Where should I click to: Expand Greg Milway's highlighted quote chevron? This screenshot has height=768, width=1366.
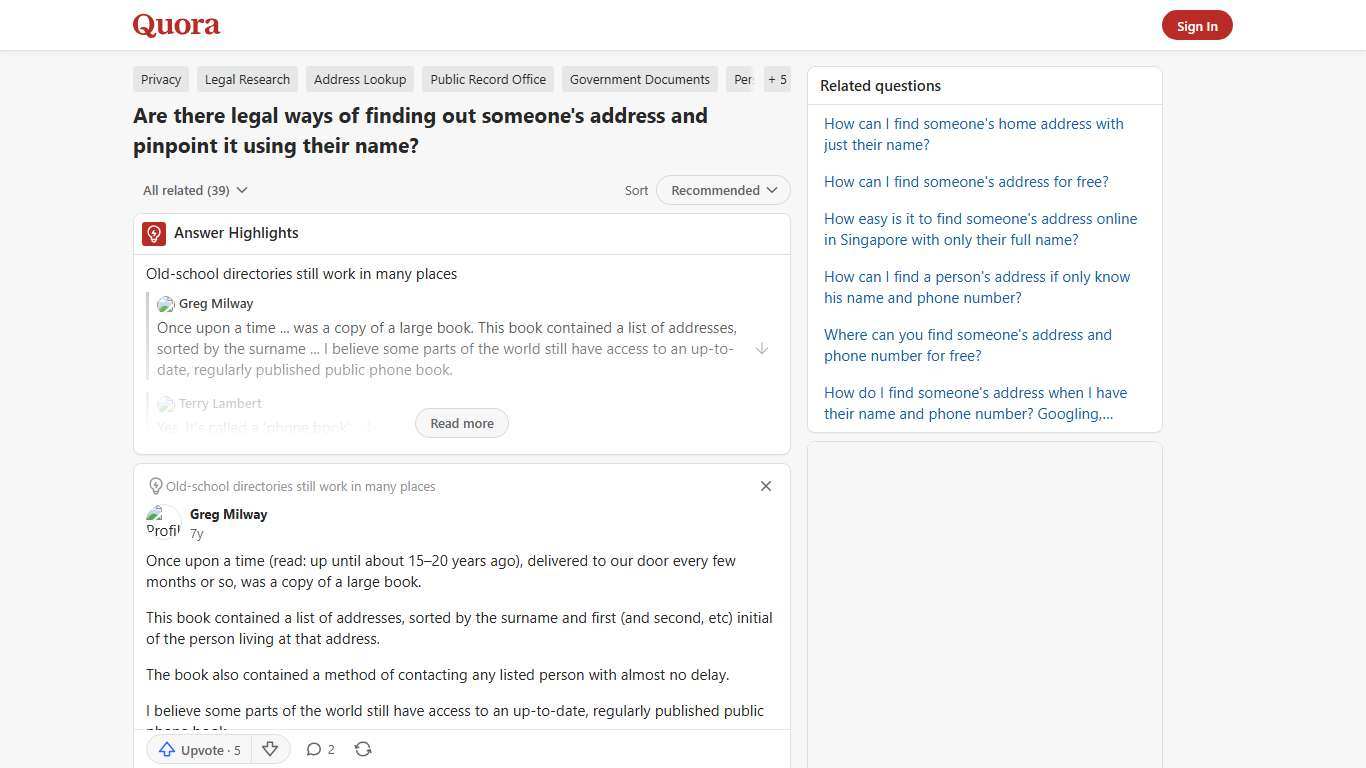tap(762, 348)
